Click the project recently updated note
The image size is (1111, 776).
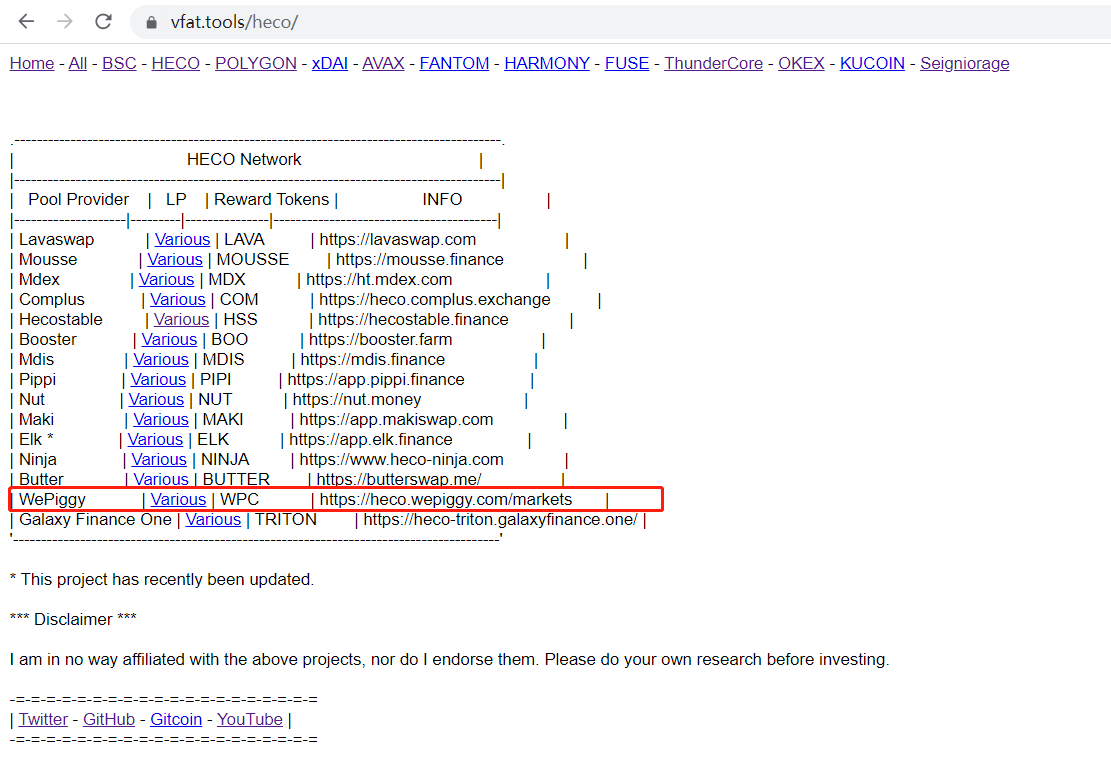pos(162,580)
